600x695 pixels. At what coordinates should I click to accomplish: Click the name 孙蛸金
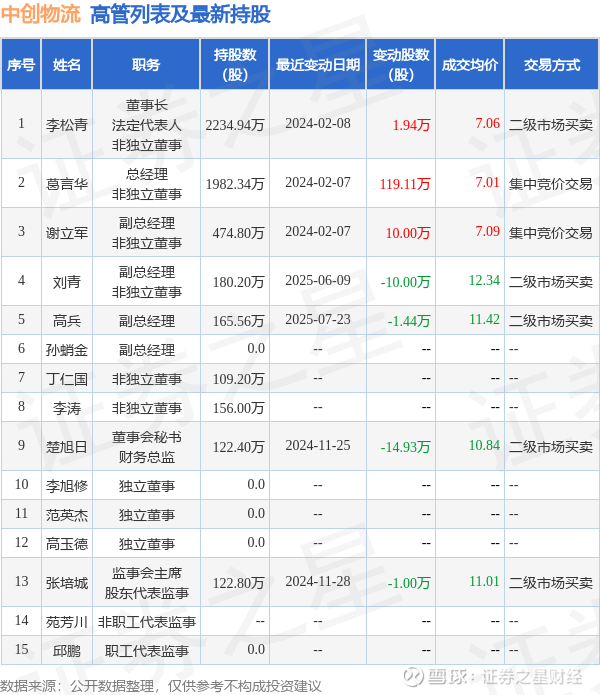pyautogui.click(x=67, y=350)
